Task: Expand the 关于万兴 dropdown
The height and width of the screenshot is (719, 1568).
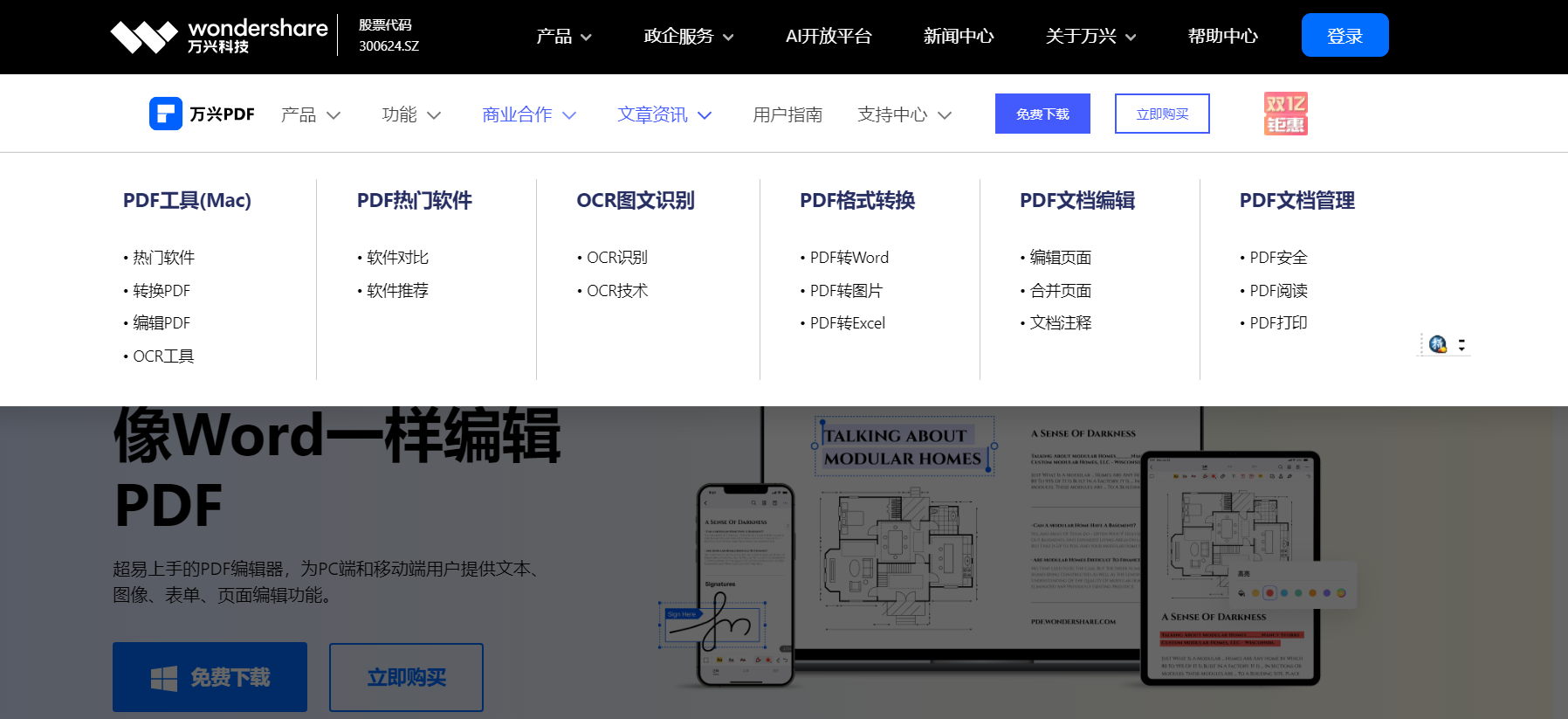Action: tap(1091, 36)
